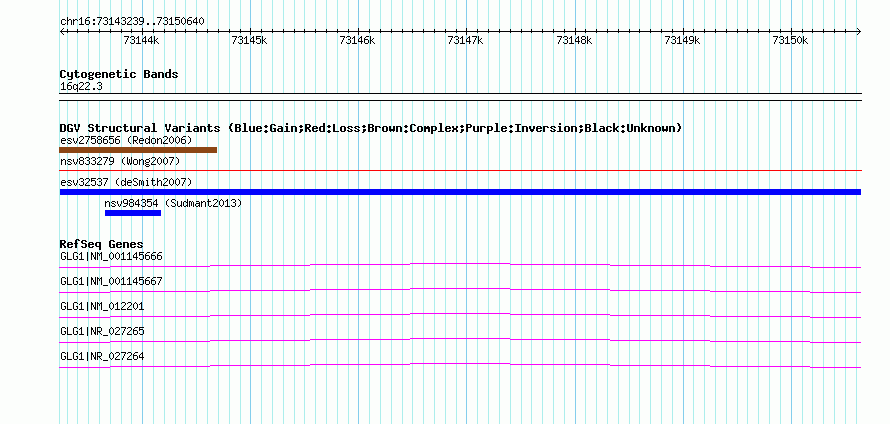Click the black cytogenetic band 16q22.3 bar
Image resolution: width=890 pixels, height=424 pixels.
click(460, 97)
